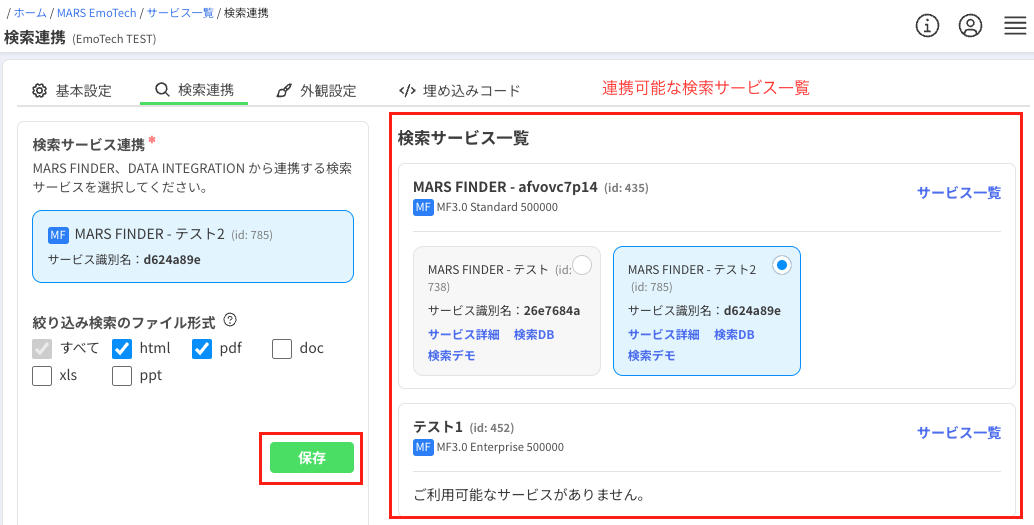Open 検索デモ for service d624a89e
This screenshot has width=1034, height=525.
pyautogui.click(x=652, y=355)
